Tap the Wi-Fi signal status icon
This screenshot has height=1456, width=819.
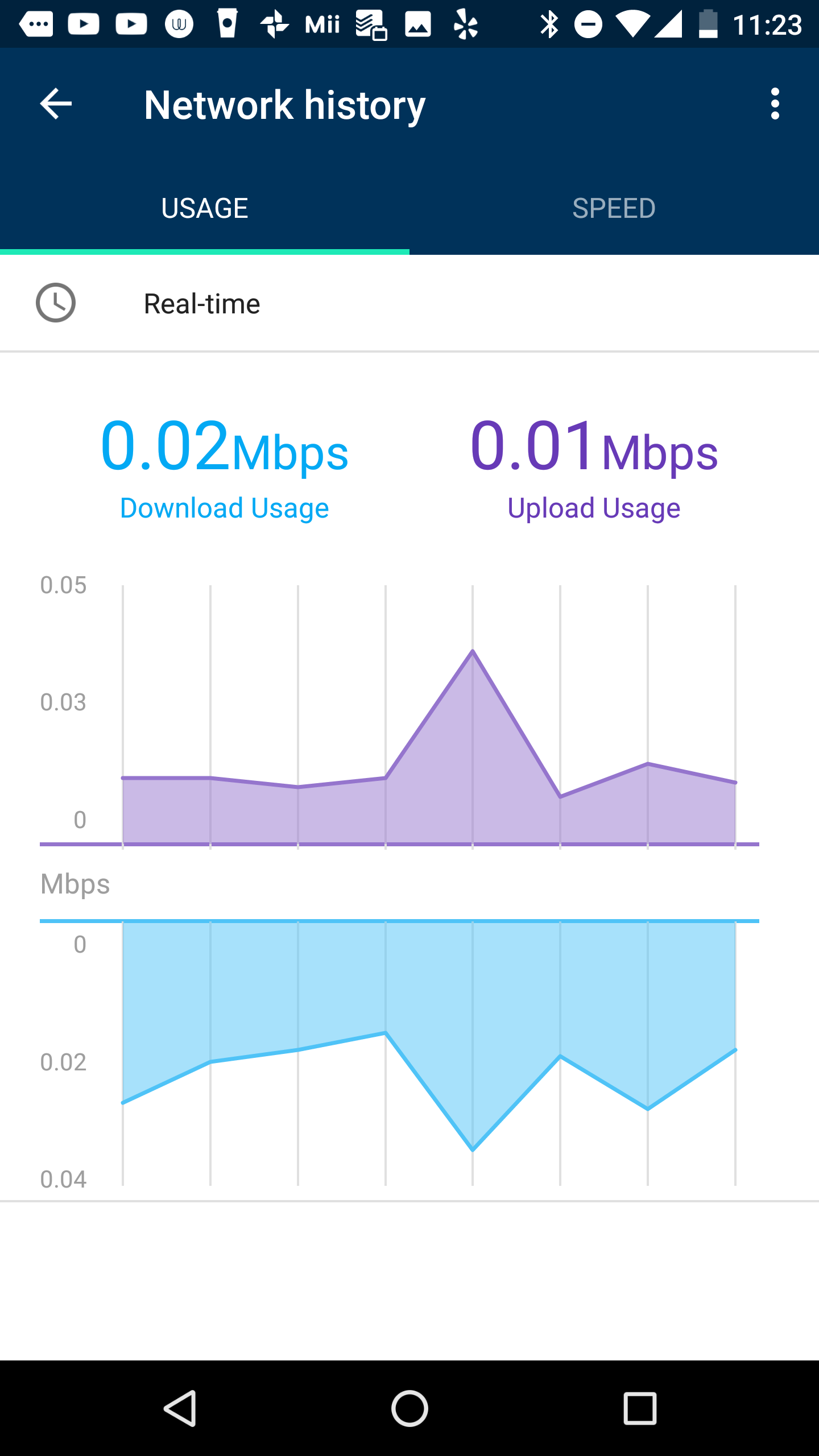[x=632, y=25]
